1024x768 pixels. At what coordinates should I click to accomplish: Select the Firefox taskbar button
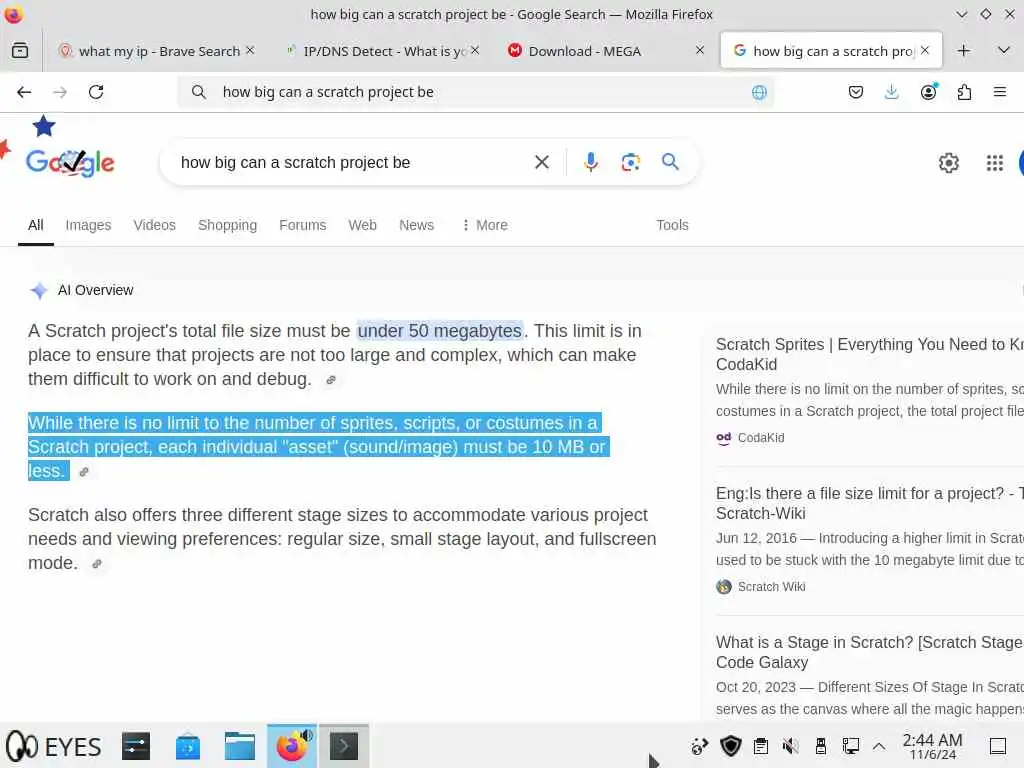point(292,746)
